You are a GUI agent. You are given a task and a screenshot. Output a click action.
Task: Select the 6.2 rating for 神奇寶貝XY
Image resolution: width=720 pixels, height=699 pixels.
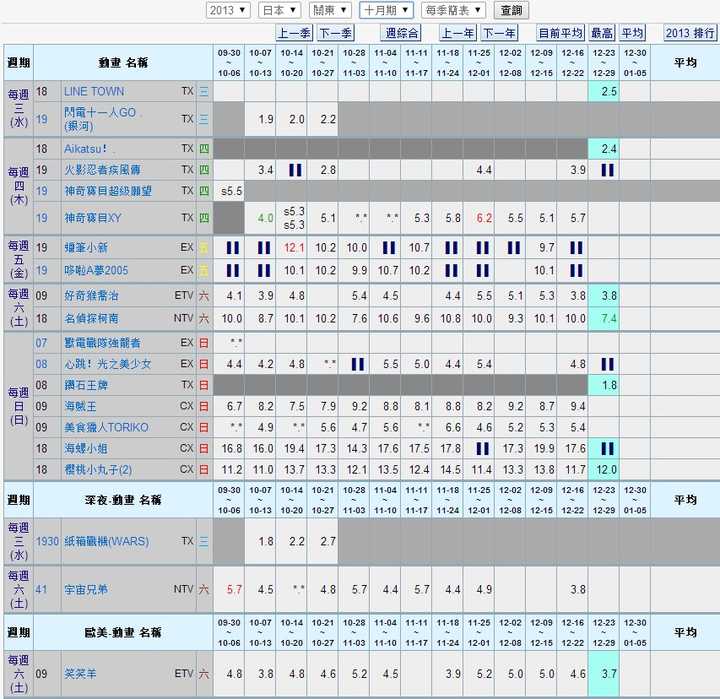[x=484, y=218]
